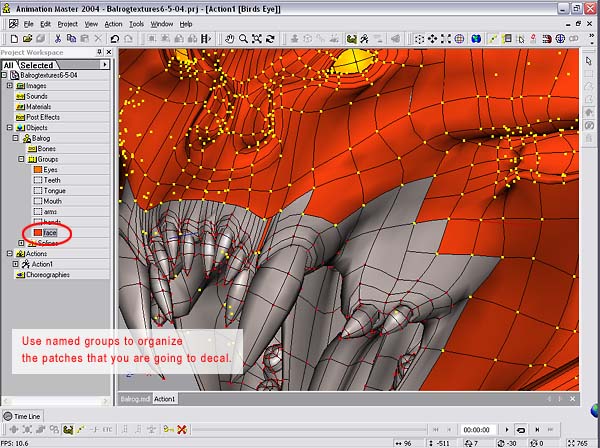Click the timeline time input field
Screen dimensions: 600x448
[476, 429]
